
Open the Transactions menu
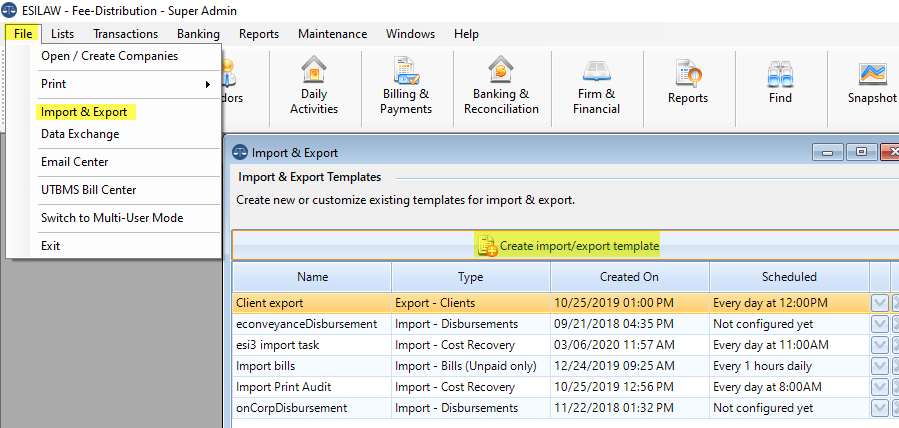click(126, 34)
